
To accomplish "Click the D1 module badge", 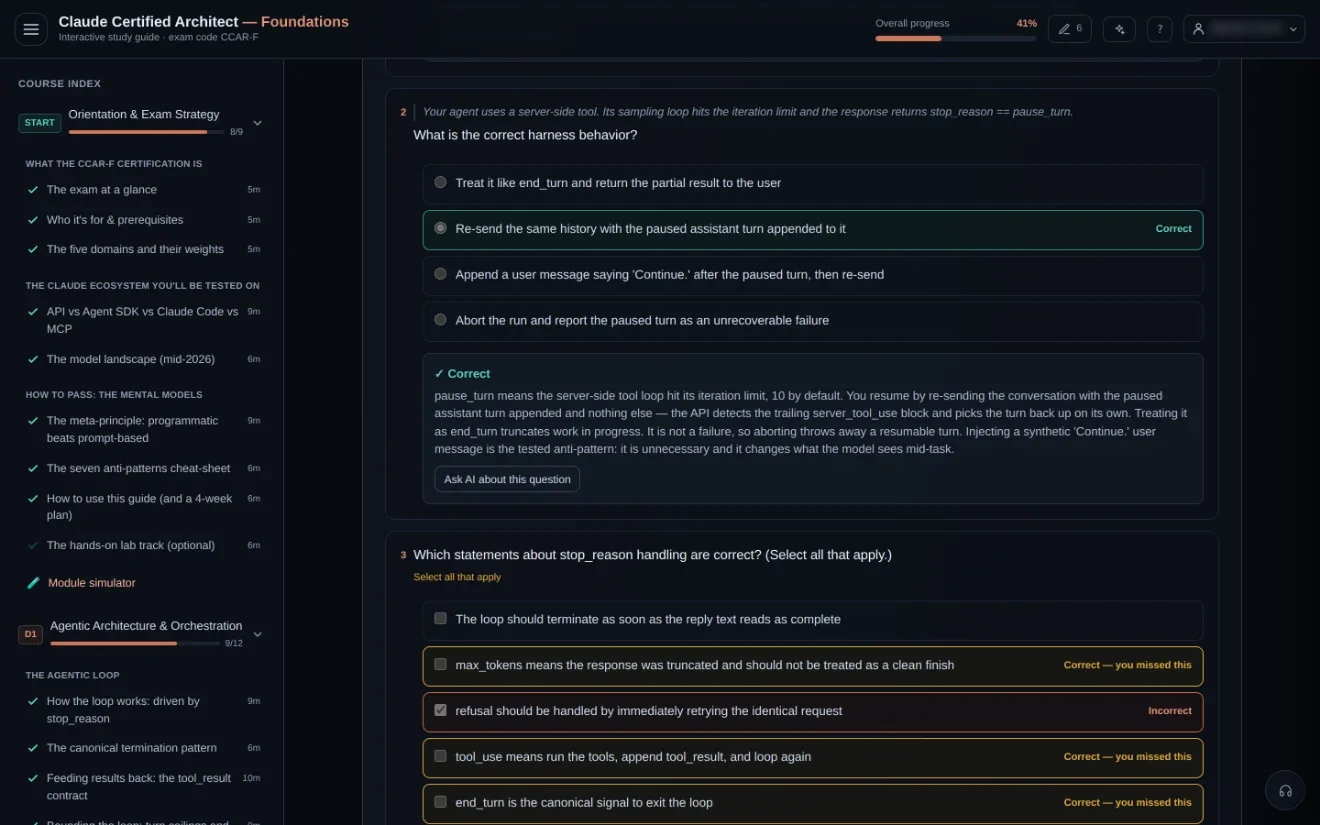I will click(31, 634).
